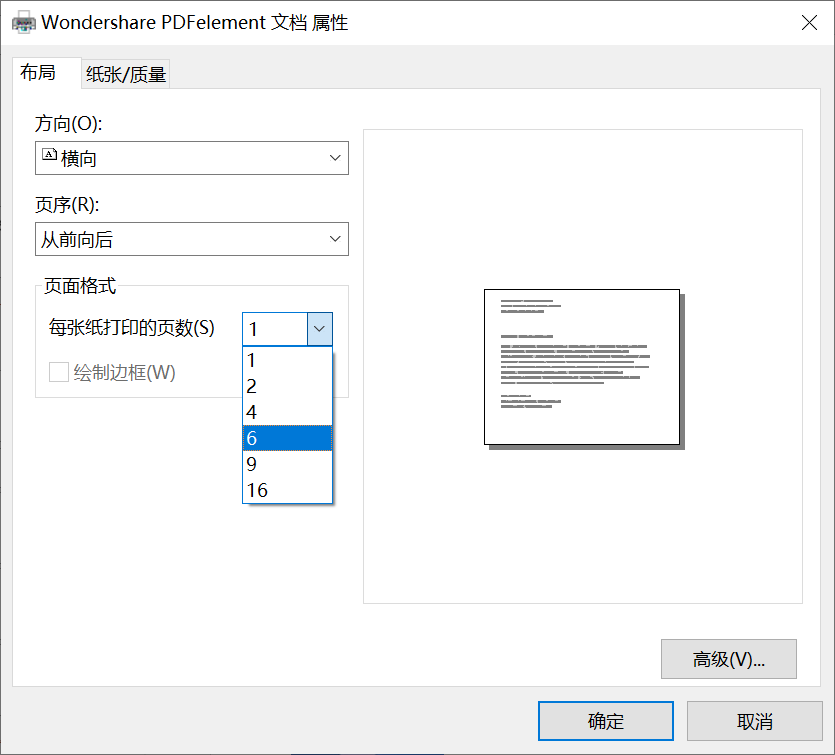The width and height of the screenshot is (835, 755).
Task: Open the 高级 advanced settings
Action: (x=728, y=659)
